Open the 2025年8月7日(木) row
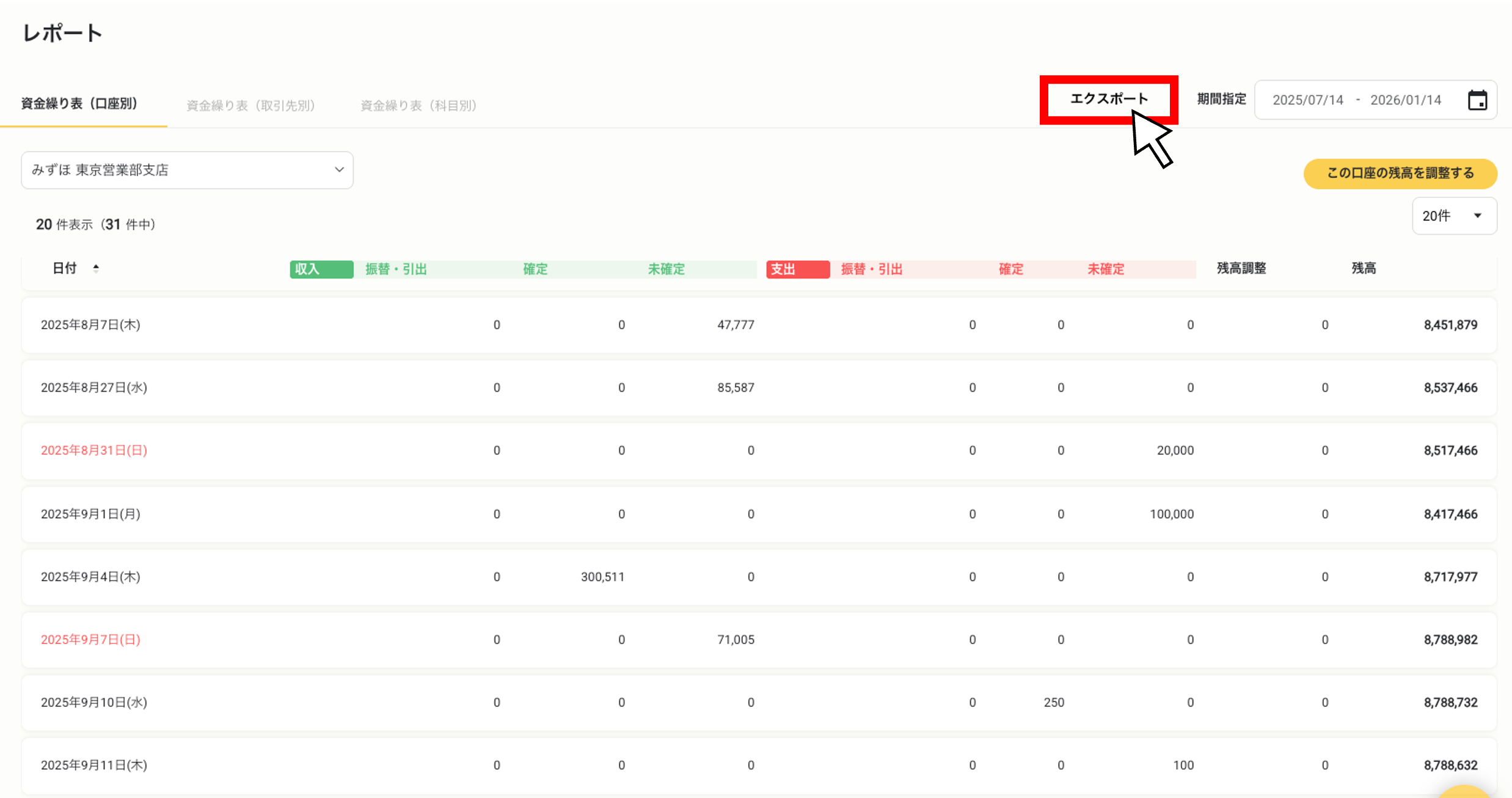1512x798 pixels. coord(90,325)
